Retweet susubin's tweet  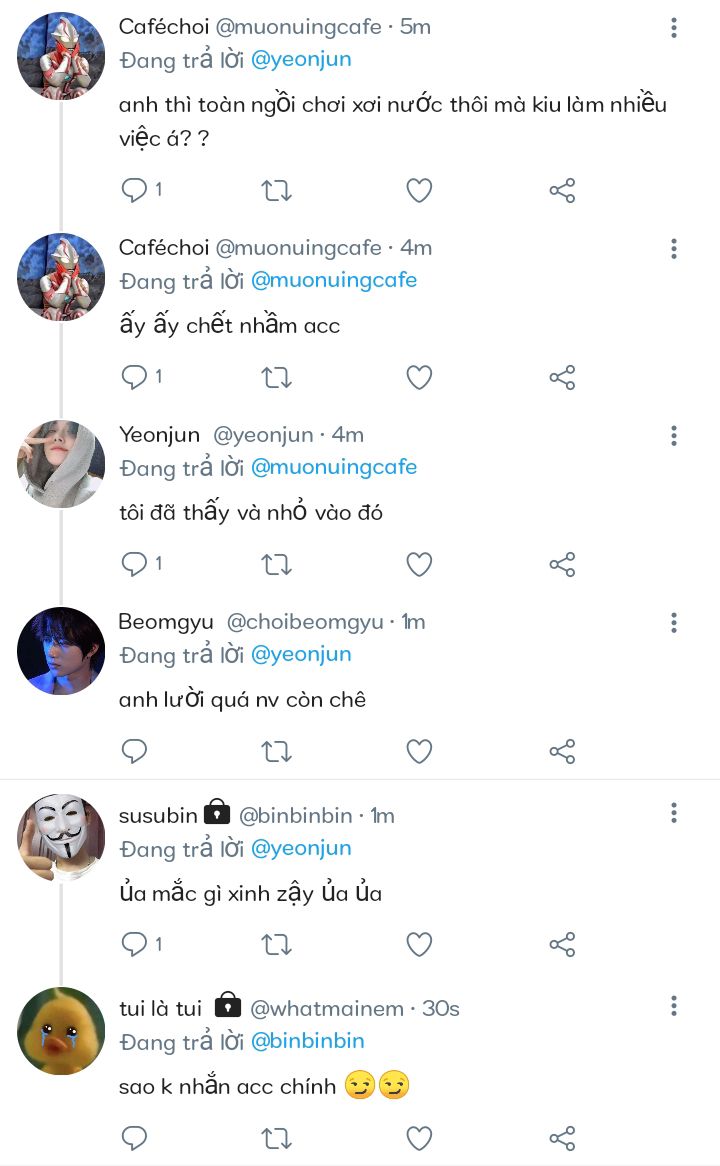pyautogui.click(x=276, y=944)
